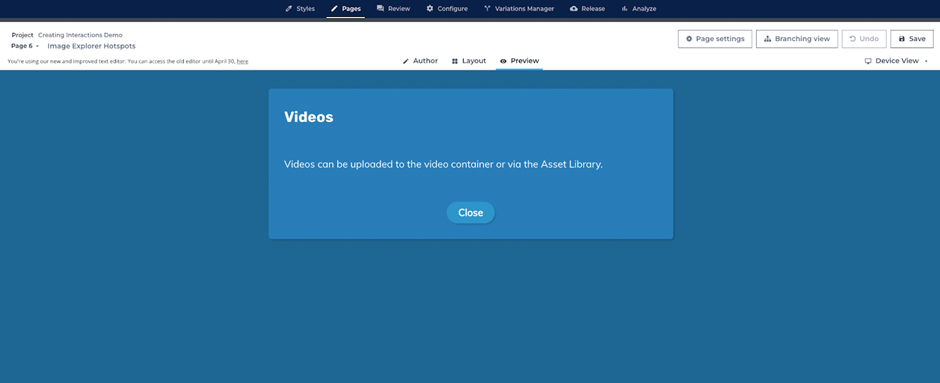Close the Videos popup
This screenshot has height=383, width=940.
pos(471,213)
